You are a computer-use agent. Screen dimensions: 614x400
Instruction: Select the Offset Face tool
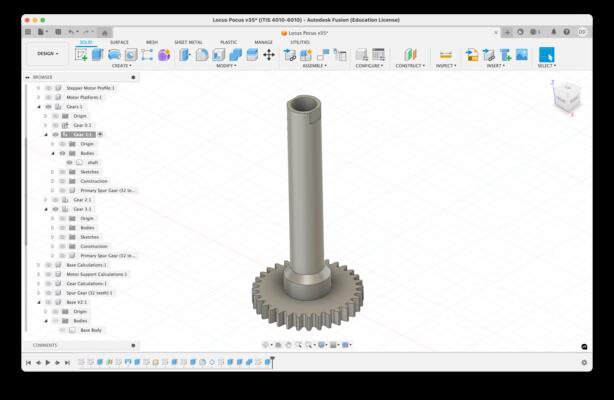[252, 54]
